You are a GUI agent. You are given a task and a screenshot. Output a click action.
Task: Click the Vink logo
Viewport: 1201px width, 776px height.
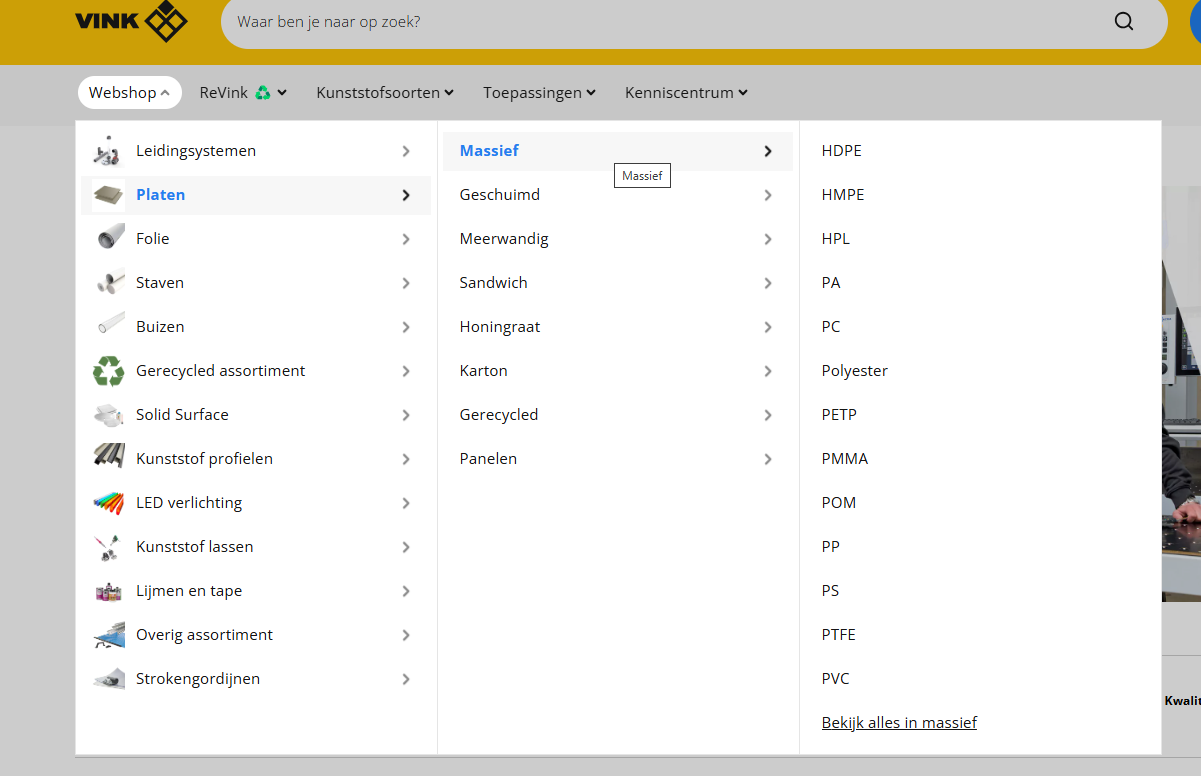tap(131, 21)
